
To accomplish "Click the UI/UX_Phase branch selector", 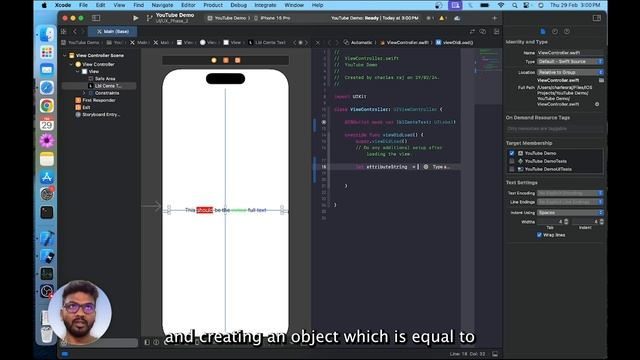I will tap(172, 21).
